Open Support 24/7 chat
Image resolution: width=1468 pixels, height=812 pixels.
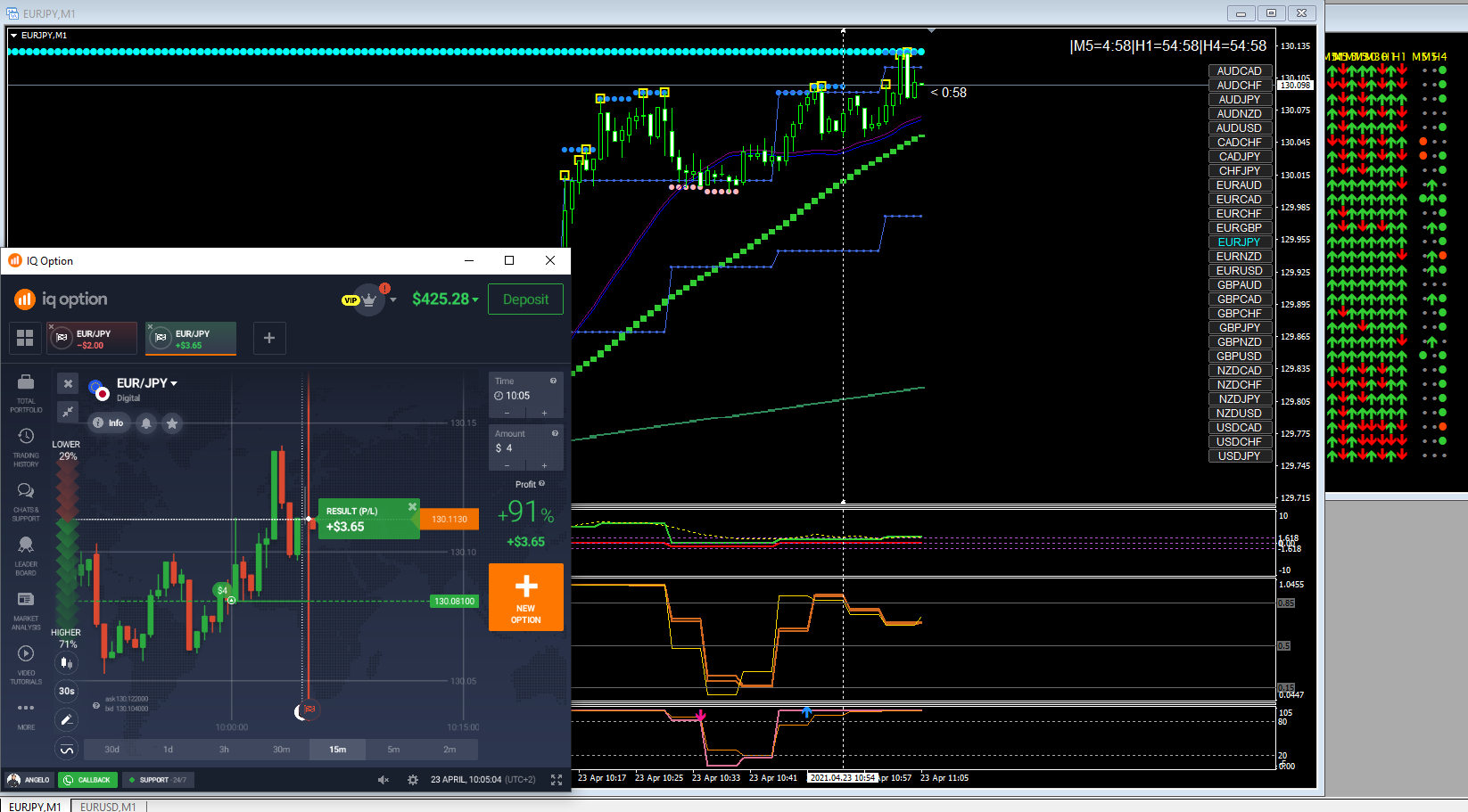coord(157,780)
